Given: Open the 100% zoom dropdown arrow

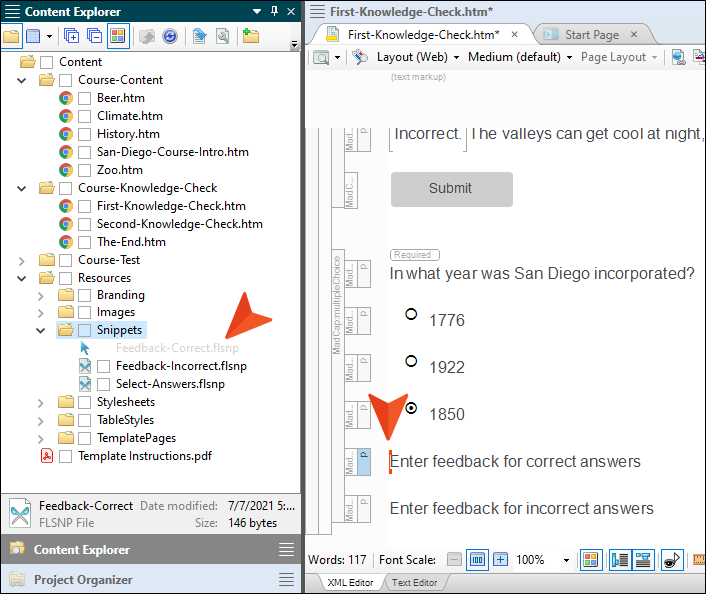Looking at the screenshot, I should tap(566, 560).
